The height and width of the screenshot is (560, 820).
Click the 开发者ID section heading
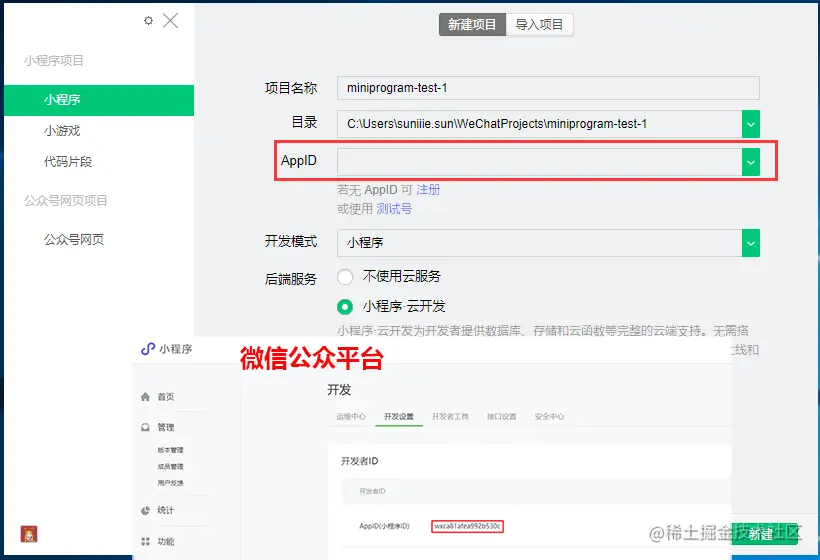click(360, 461)
